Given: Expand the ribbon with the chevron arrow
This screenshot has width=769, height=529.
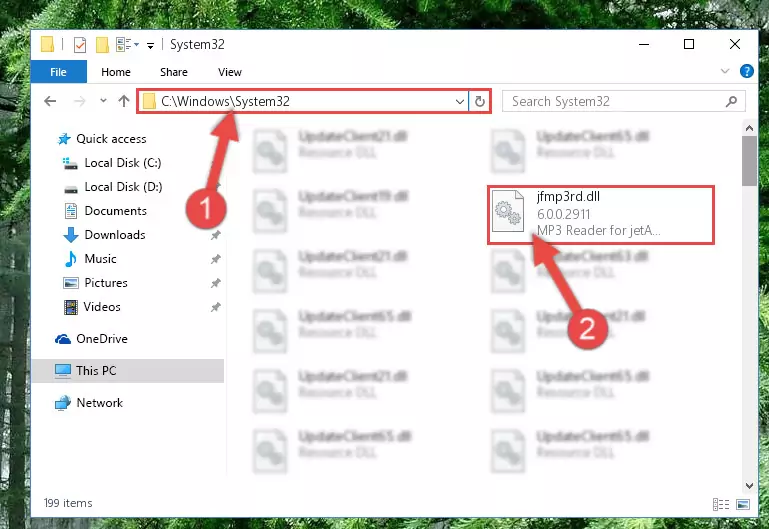Looking at the screenshot, I should 724,72.
